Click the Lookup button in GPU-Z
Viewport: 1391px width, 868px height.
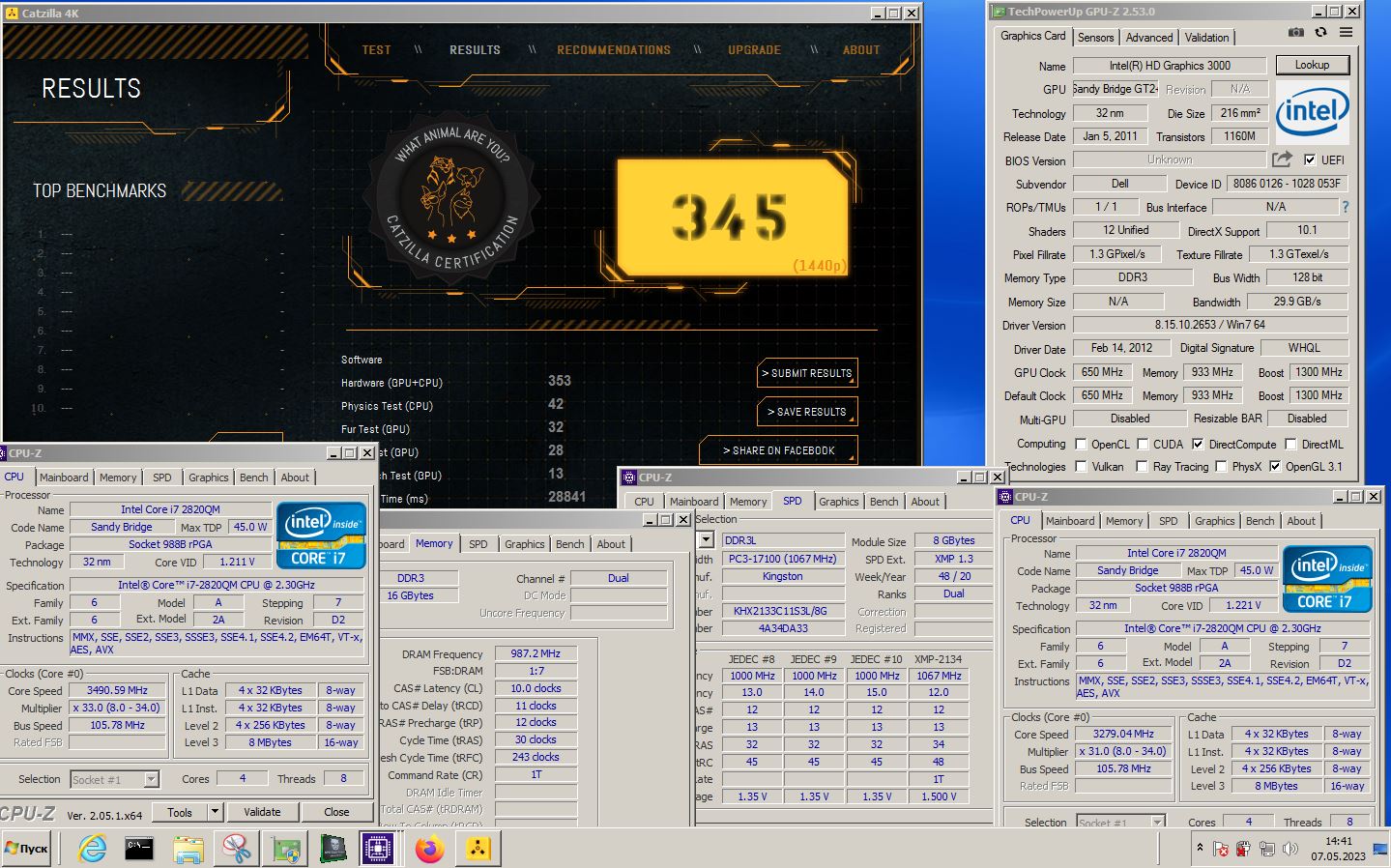pos(1312,65)
